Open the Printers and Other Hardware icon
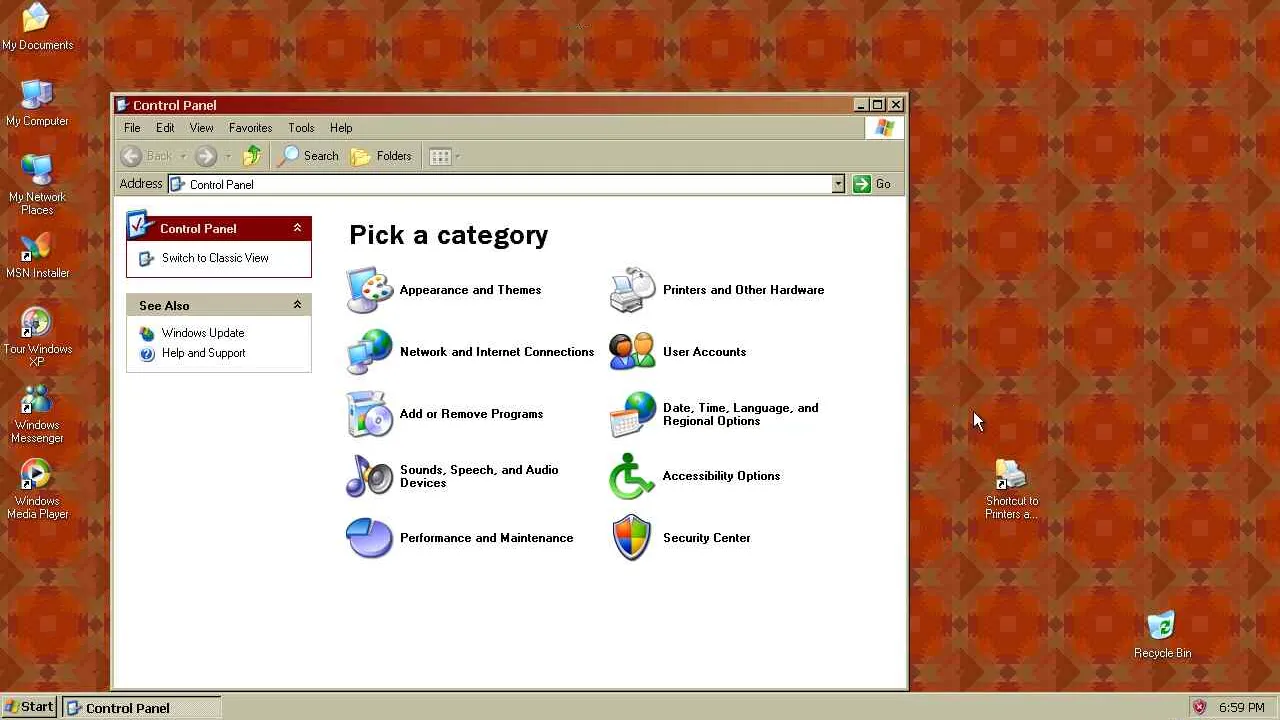Image resolution: width=1280 pixels, height=720 pixels. click(x=633, y=290)
